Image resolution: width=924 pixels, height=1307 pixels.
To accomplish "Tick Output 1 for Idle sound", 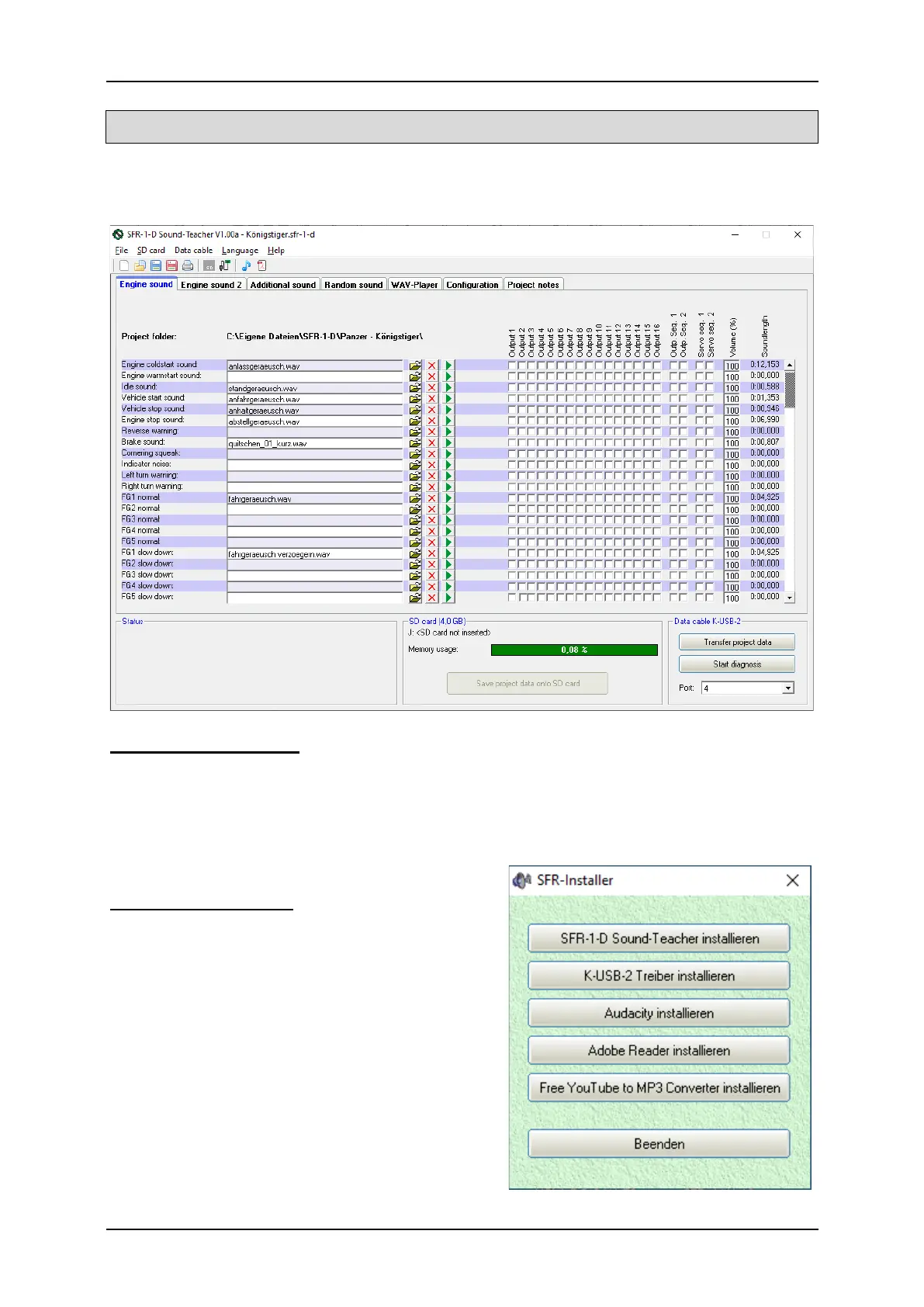I will pos(512,387).
